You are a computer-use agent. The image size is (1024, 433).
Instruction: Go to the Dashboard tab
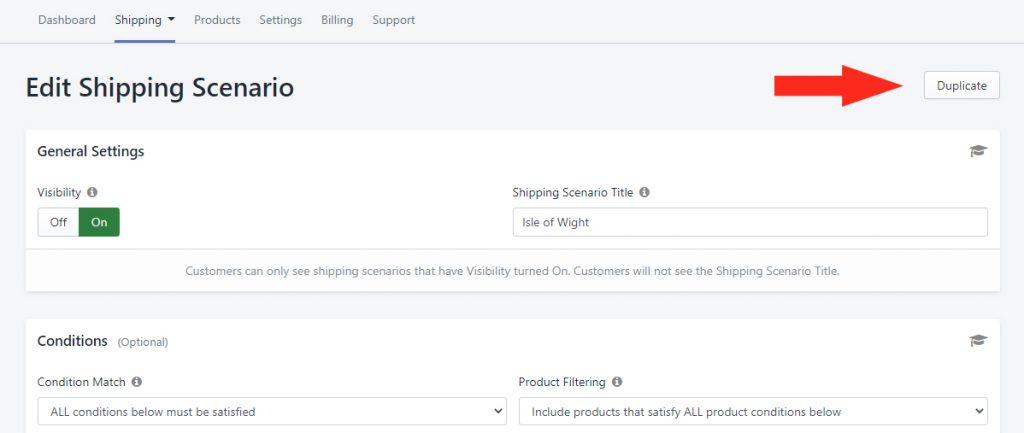coord(67,20)
